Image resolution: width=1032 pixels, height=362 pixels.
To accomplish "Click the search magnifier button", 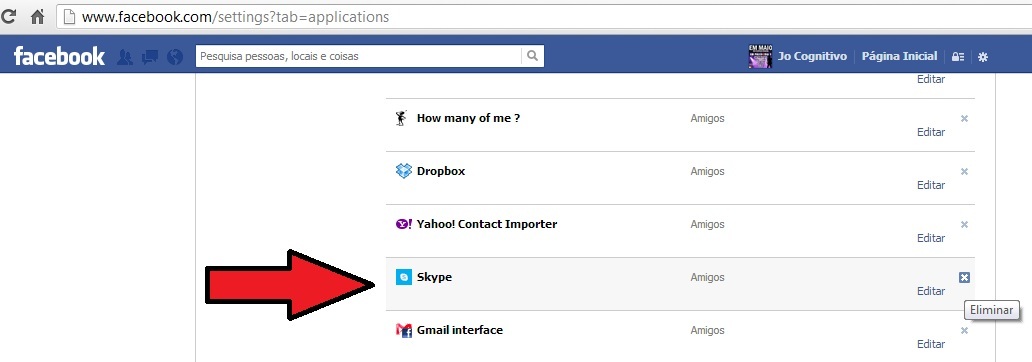I will point(532,57).
